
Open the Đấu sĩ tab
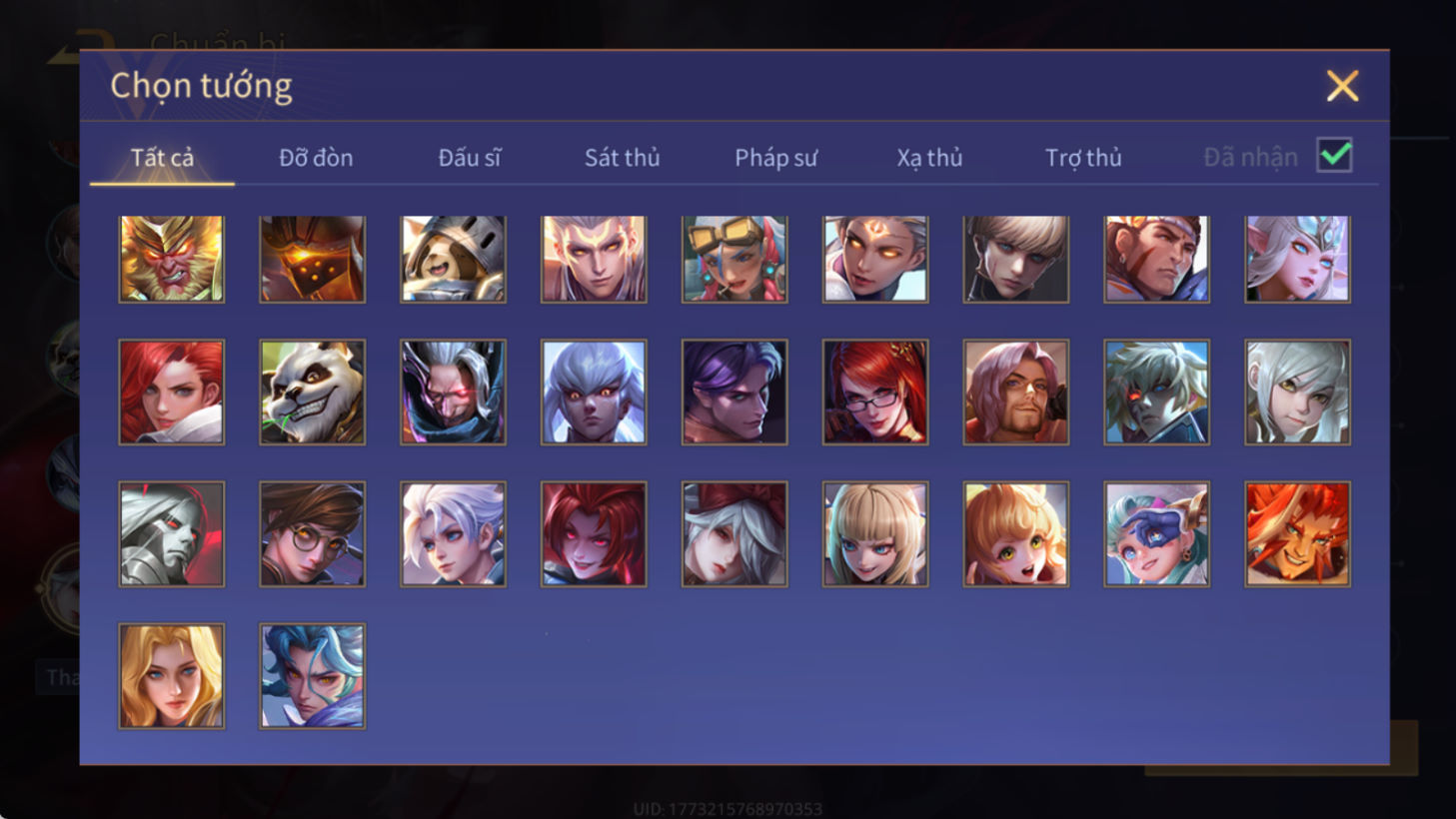(469, 158)
